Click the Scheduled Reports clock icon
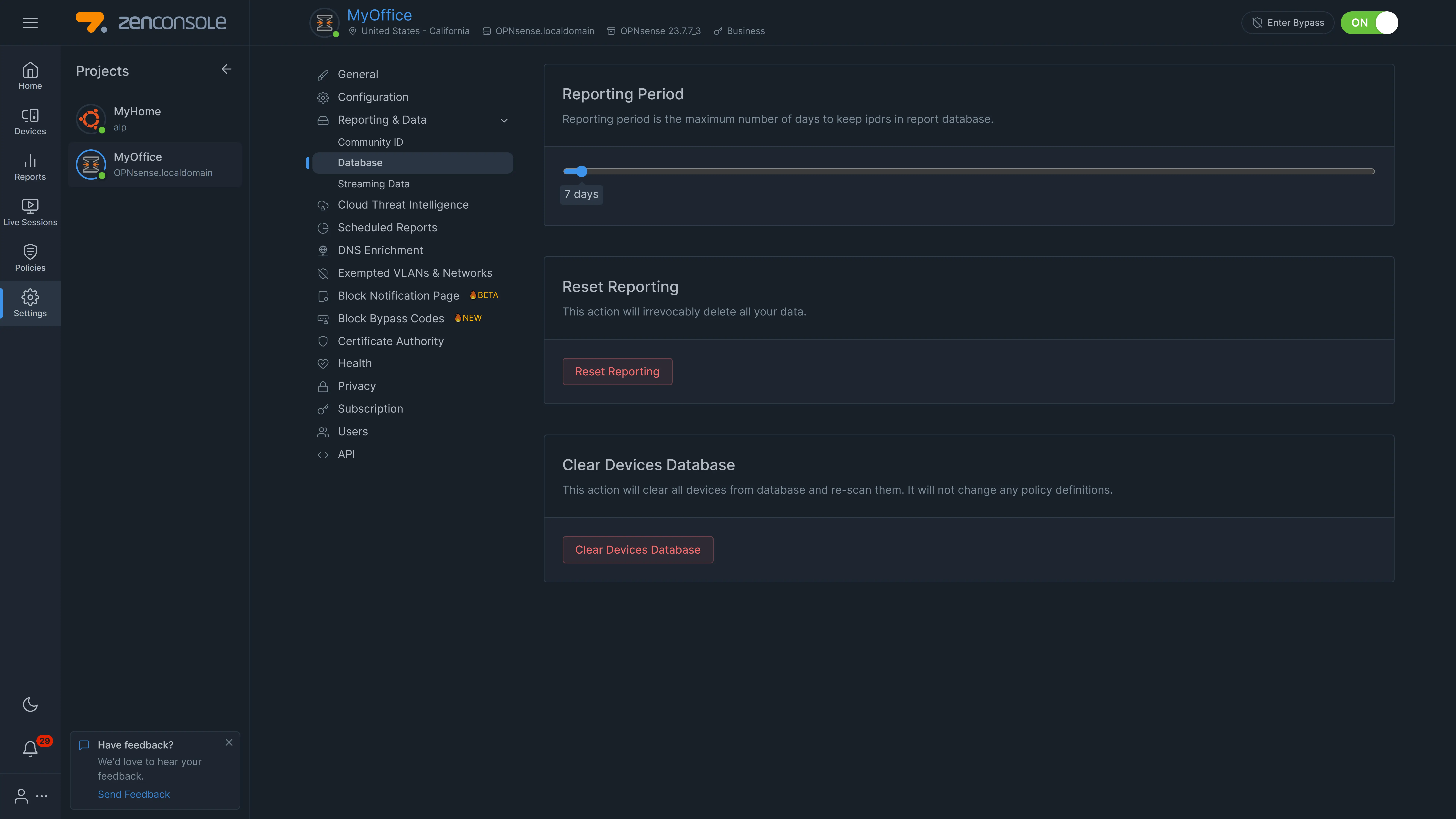Image resolution: width=1456 pixels, height=819 pixels. pyautogui.click(x=323, y=228)
